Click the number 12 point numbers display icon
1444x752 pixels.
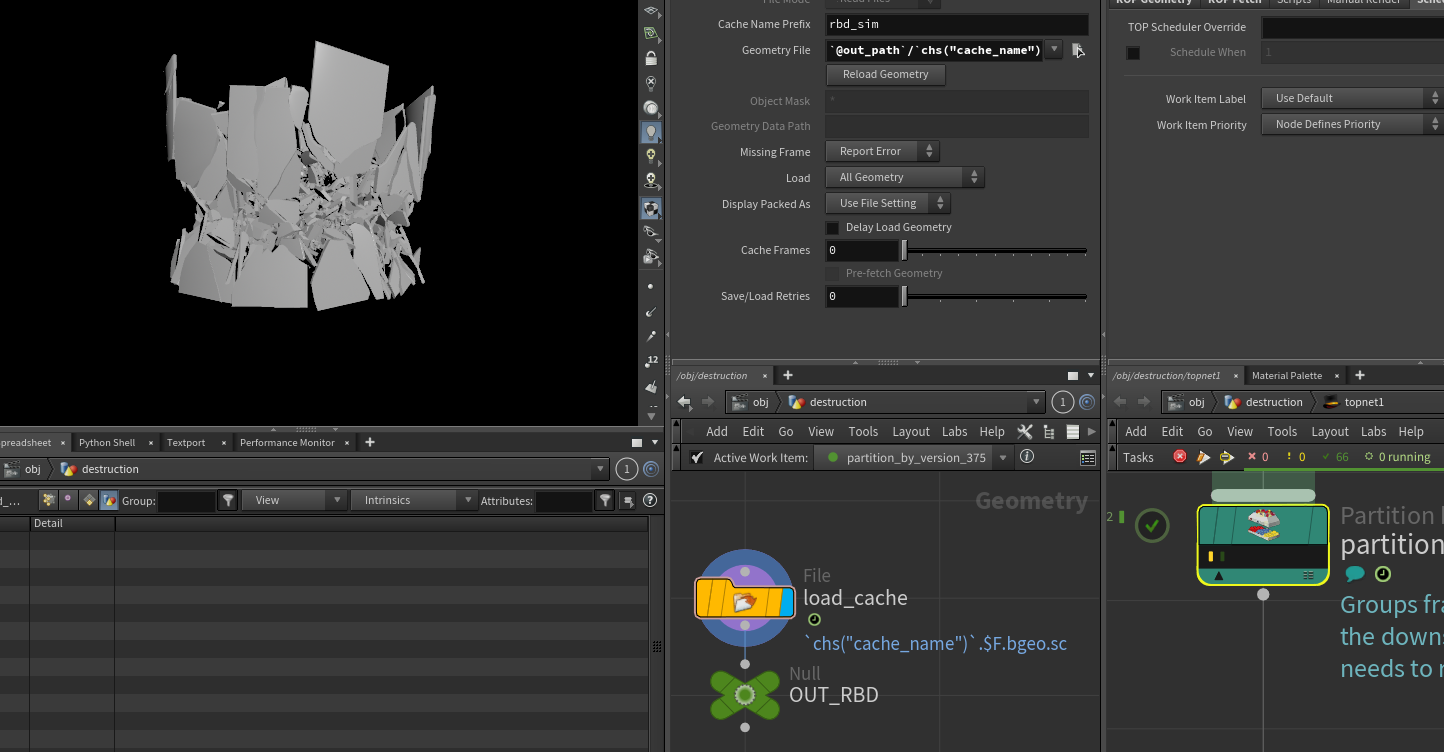(651, 361)
